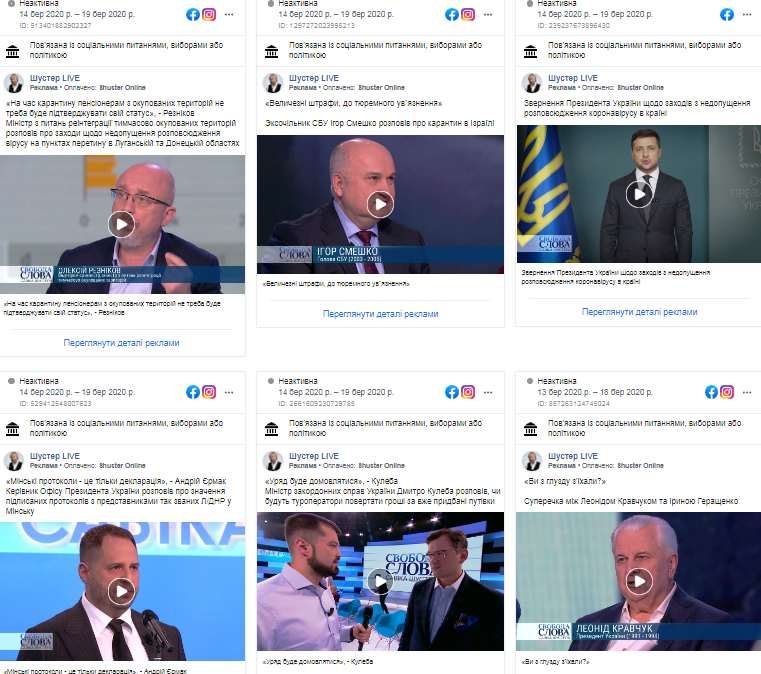Click Facebook icon on ad ID 529412548007623
761x674 pixels.
pos(193,392)
